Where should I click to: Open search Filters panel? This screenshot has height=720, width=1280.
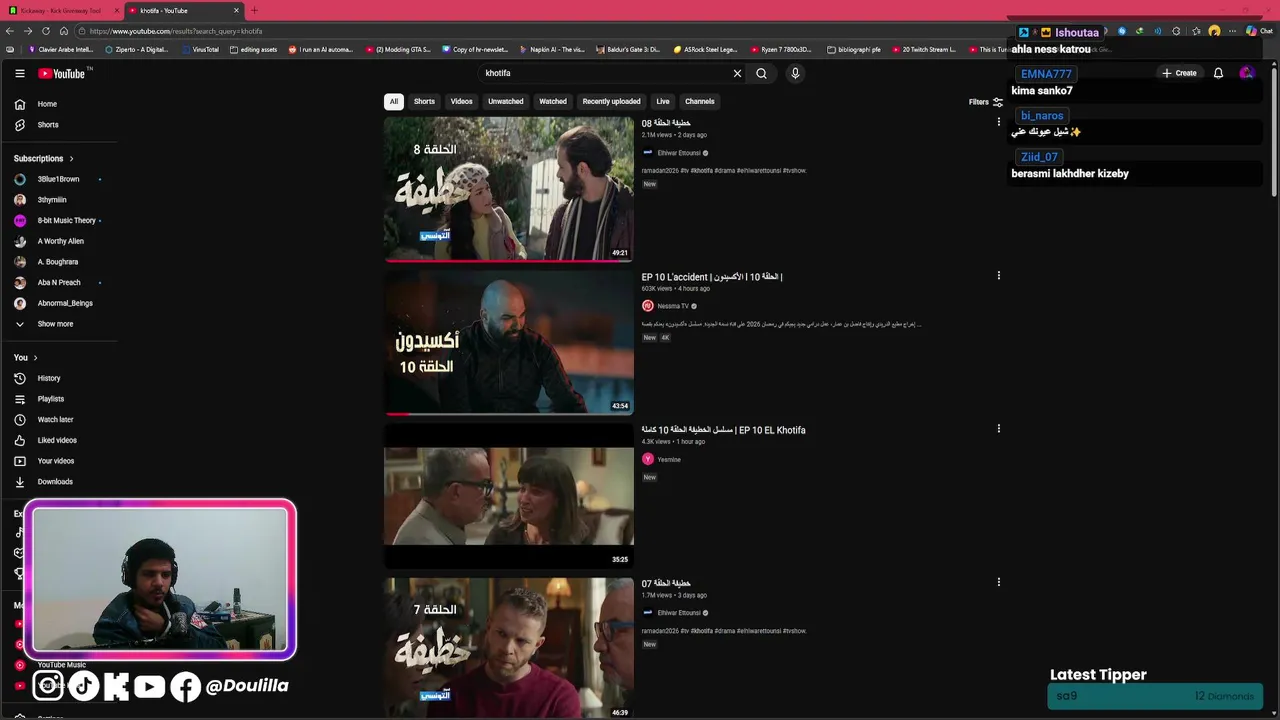(x=986, y=102)
